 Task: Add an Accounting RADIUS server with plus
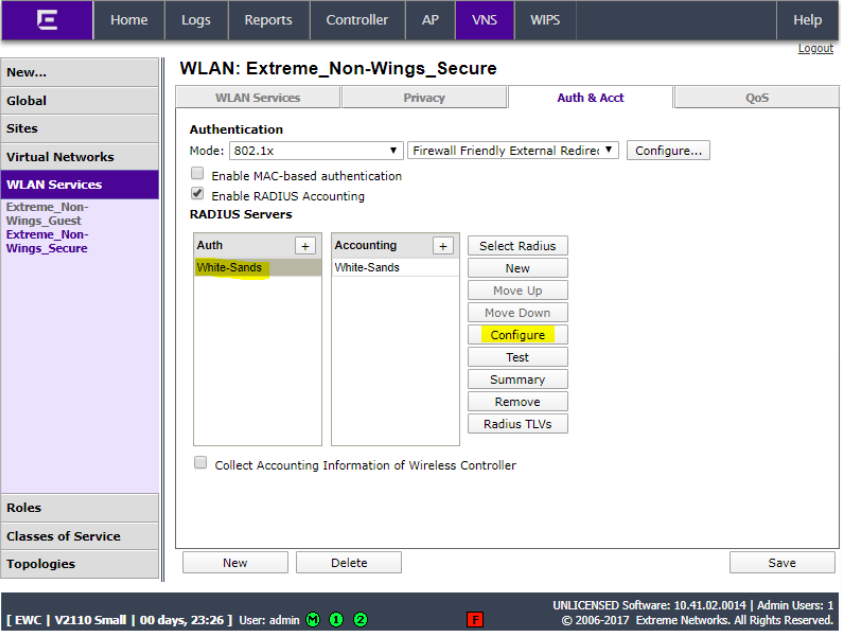(443, 246)
